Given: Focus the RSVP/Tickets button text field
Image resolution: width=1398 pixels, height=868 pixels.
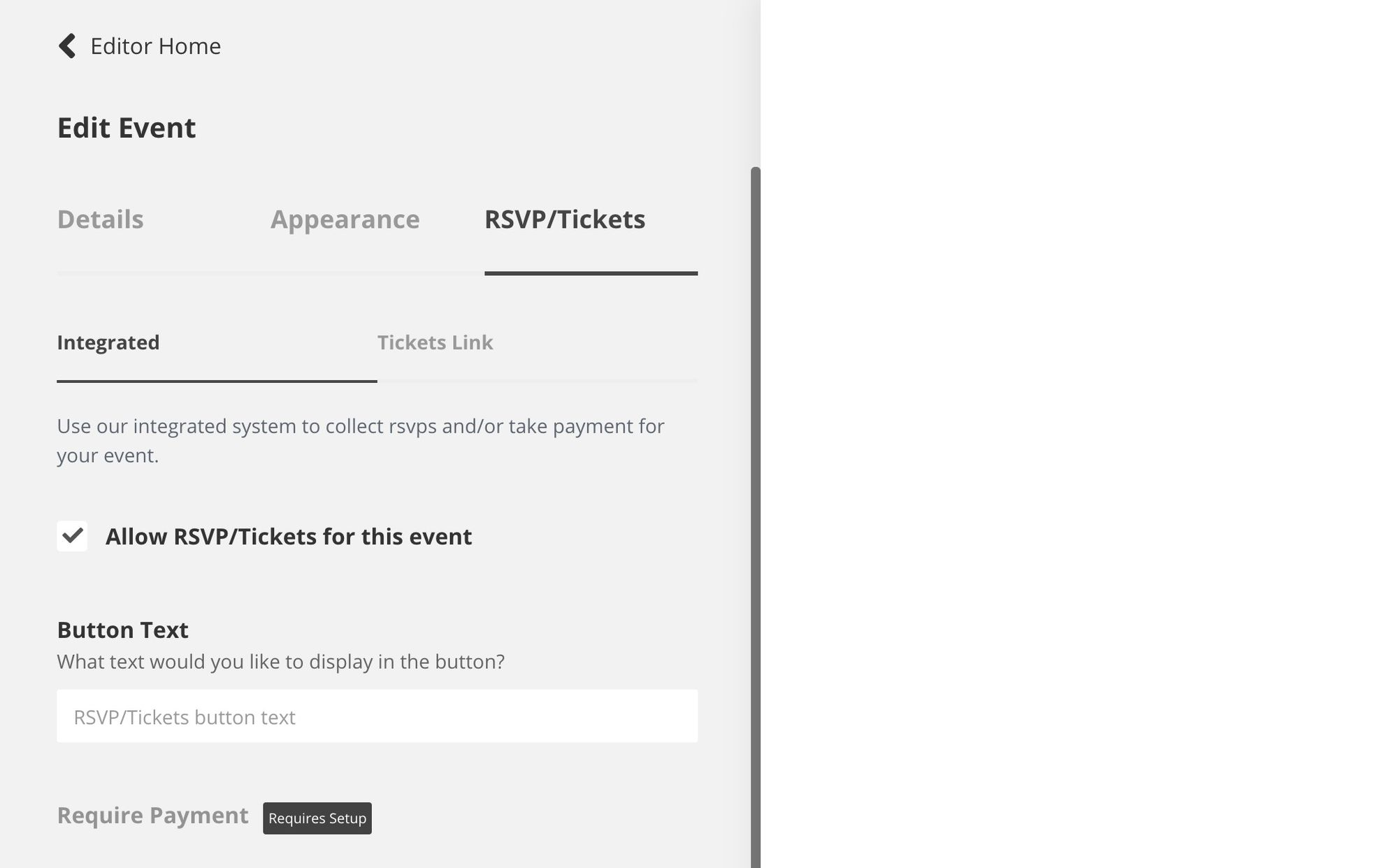Looking at the screenshot, I should coord(377,716).
